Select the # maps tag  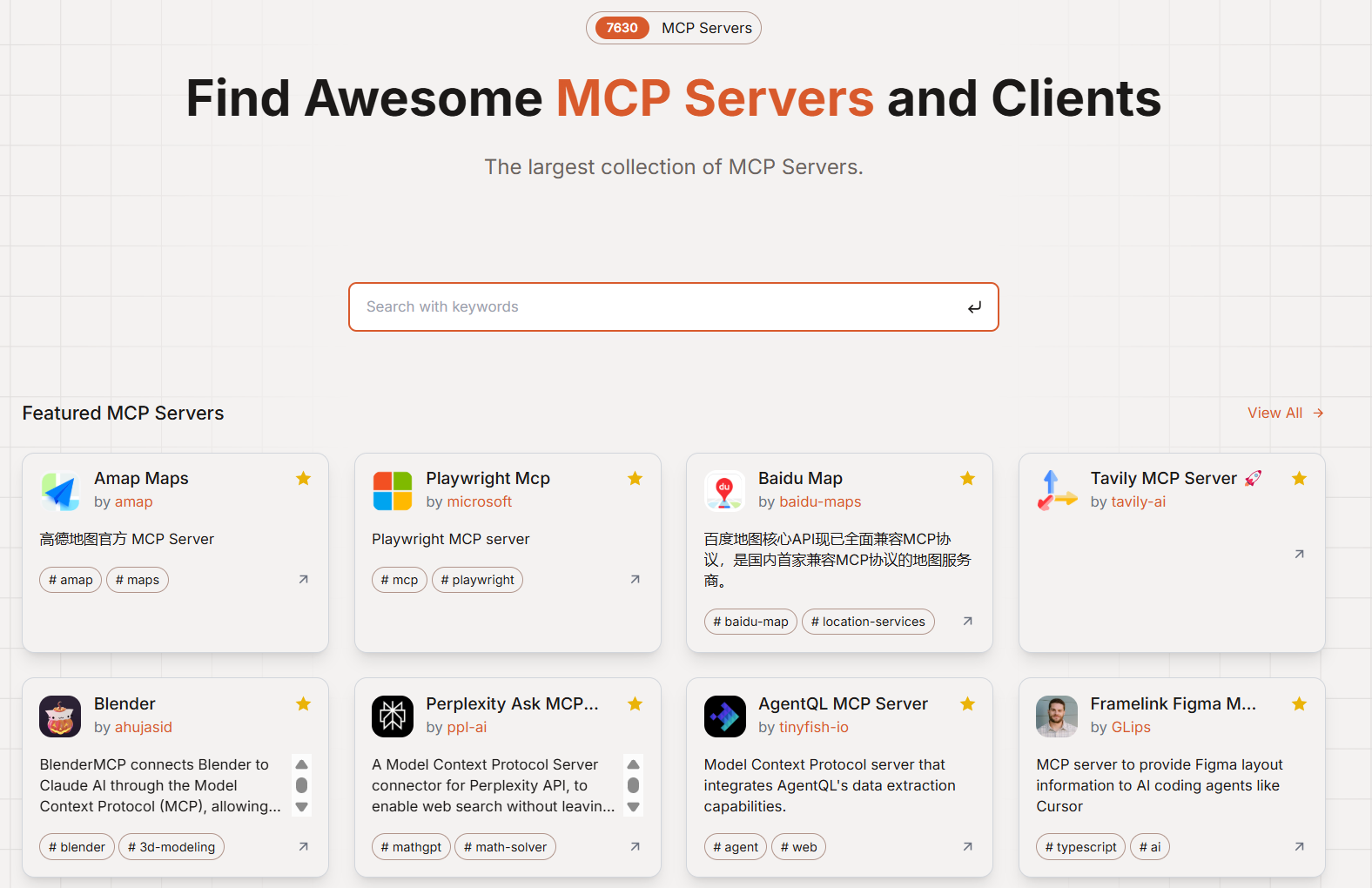138,580
